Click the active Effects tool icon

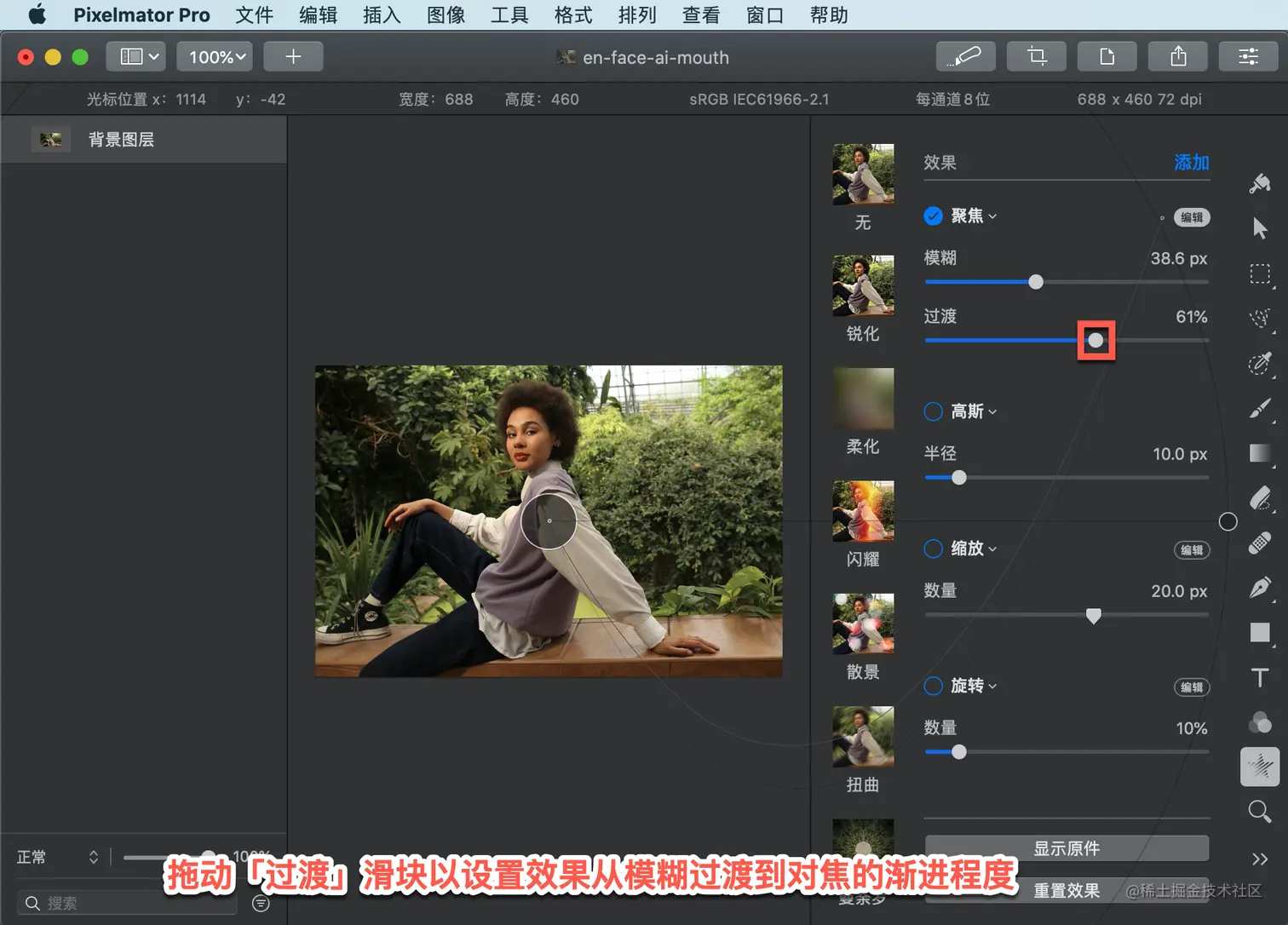(x=1260, y=767)
